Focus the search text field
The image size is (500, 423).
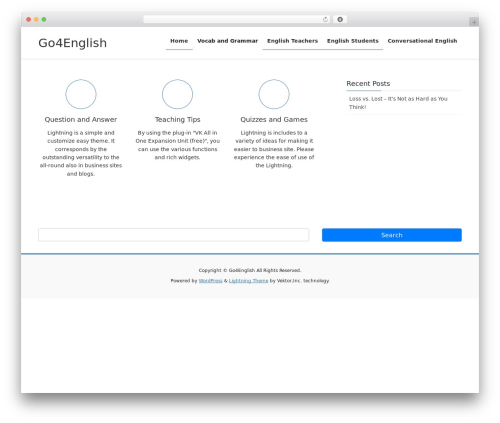point(174,235)
